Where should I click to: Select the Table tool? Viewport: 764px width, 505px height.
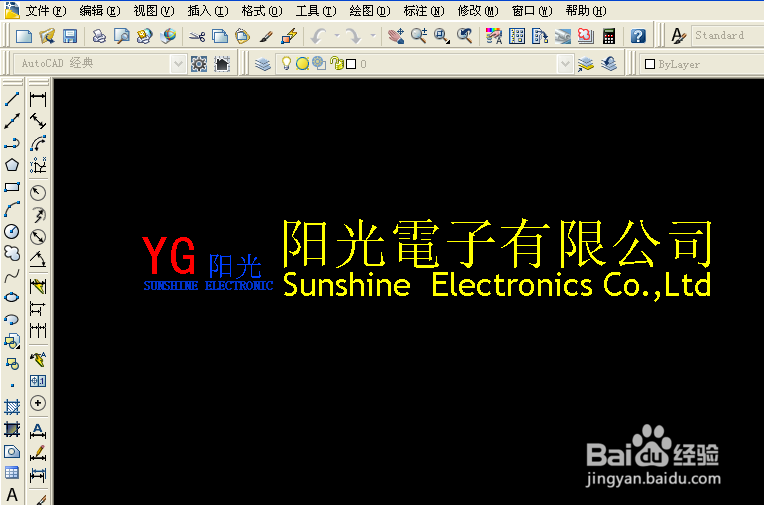(12, 472)
